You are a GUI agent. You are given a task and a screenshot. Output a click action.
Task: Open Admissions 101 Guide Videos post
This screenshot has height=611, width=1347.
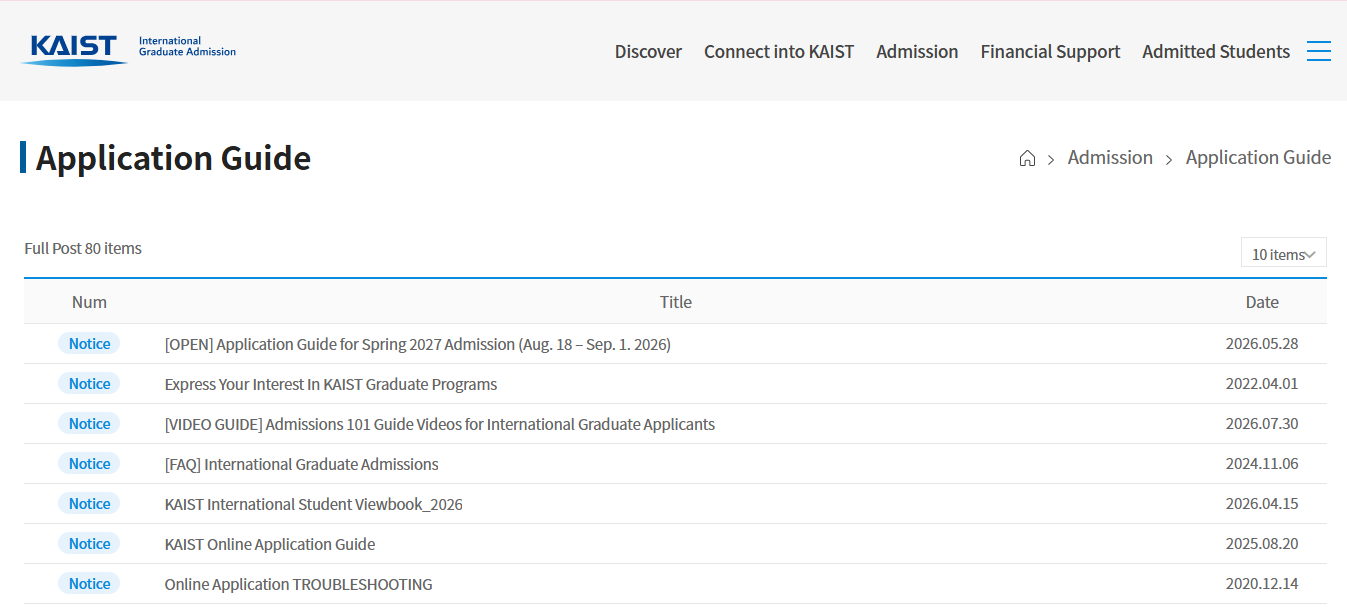[440, 424]
